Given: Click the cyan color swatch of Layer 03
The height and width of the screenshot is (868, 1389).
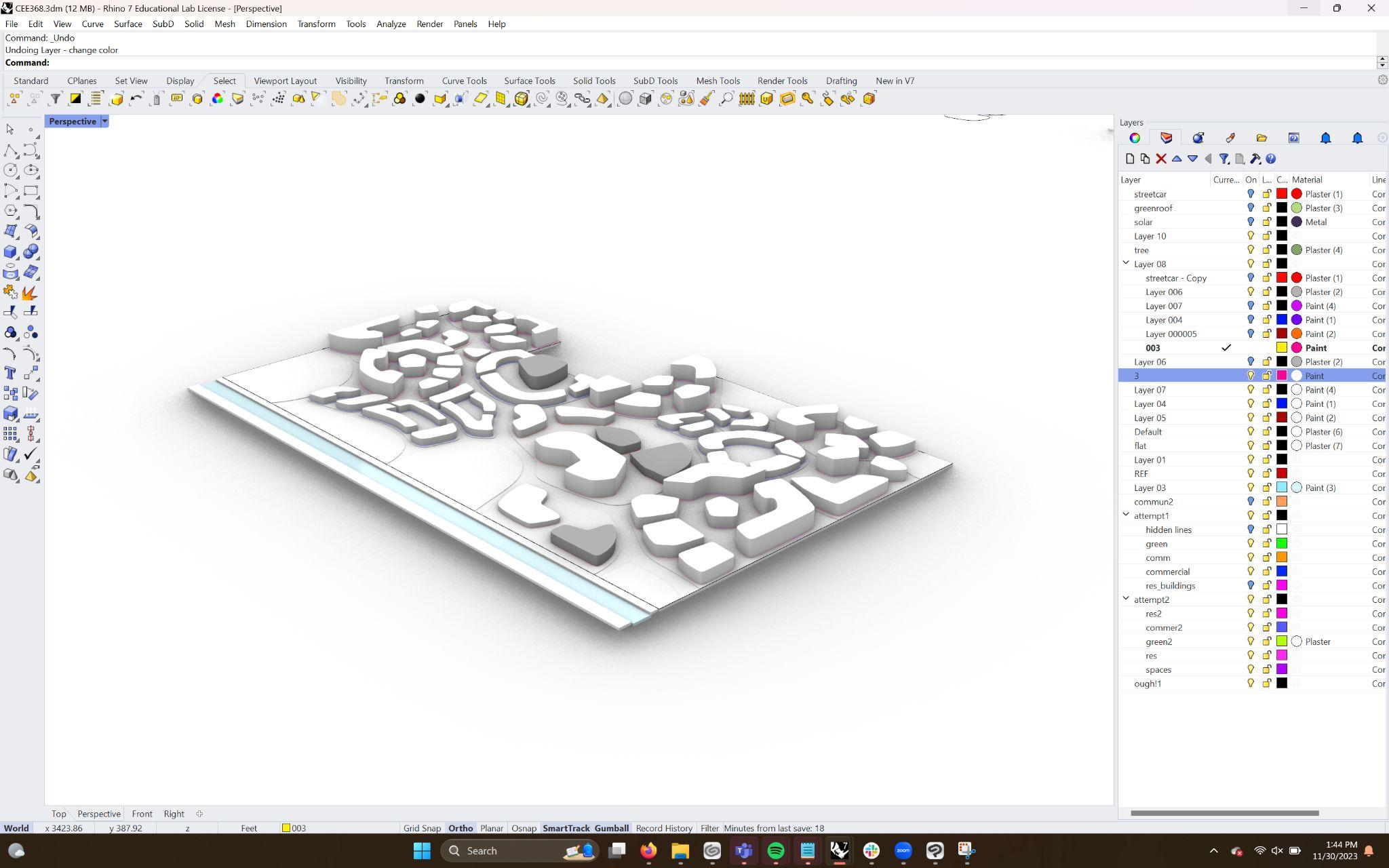Looking at the screenshot, I should click(1281, 488).
